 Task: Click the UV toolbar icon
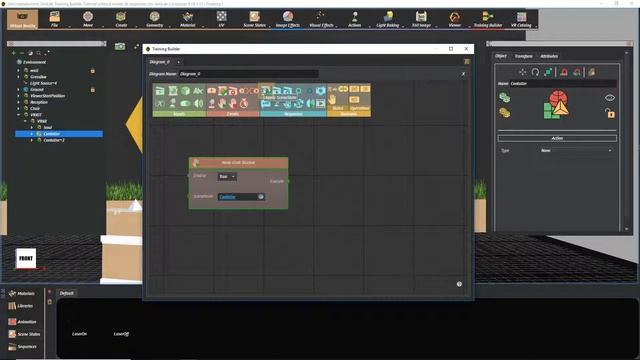pos(221,19)
